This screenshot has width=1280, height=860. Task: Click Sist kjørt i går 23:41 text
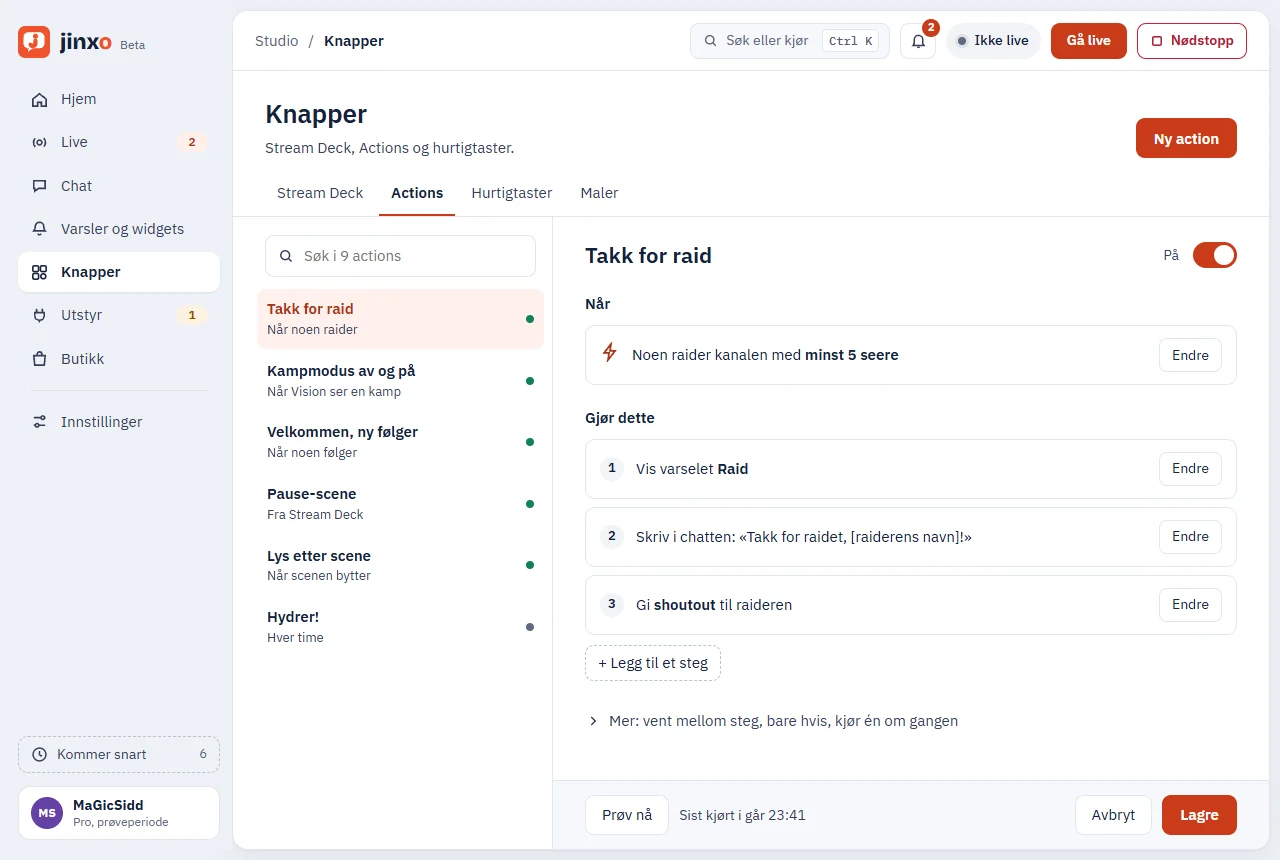742,815
